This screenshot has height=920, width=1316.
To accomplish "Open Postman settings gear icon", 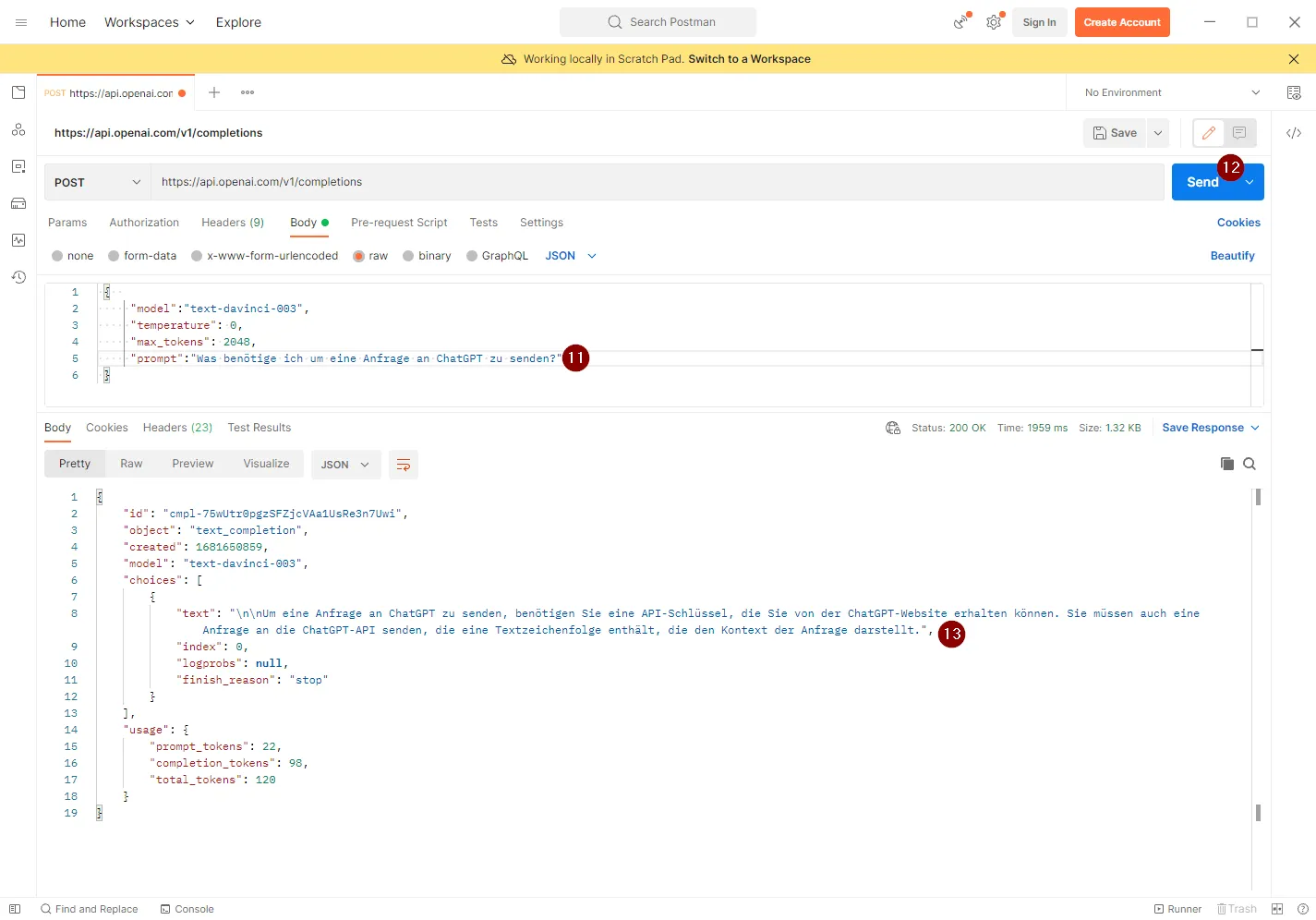I will tap(994, 22).
